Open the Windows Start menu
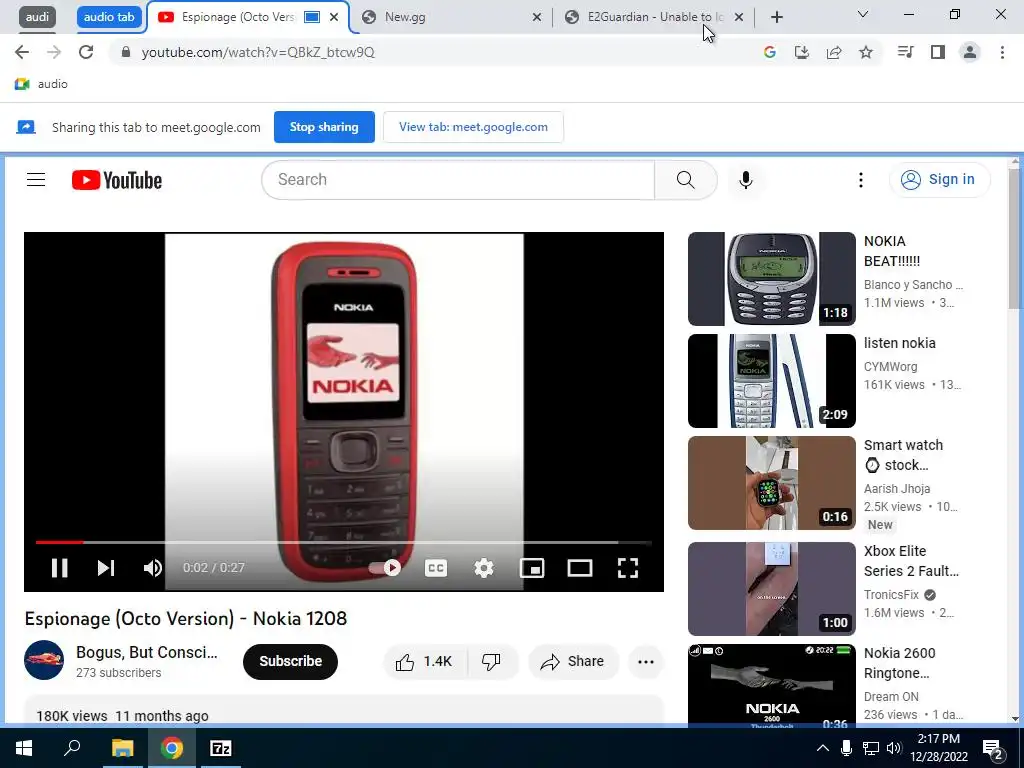 click(24, 748)
